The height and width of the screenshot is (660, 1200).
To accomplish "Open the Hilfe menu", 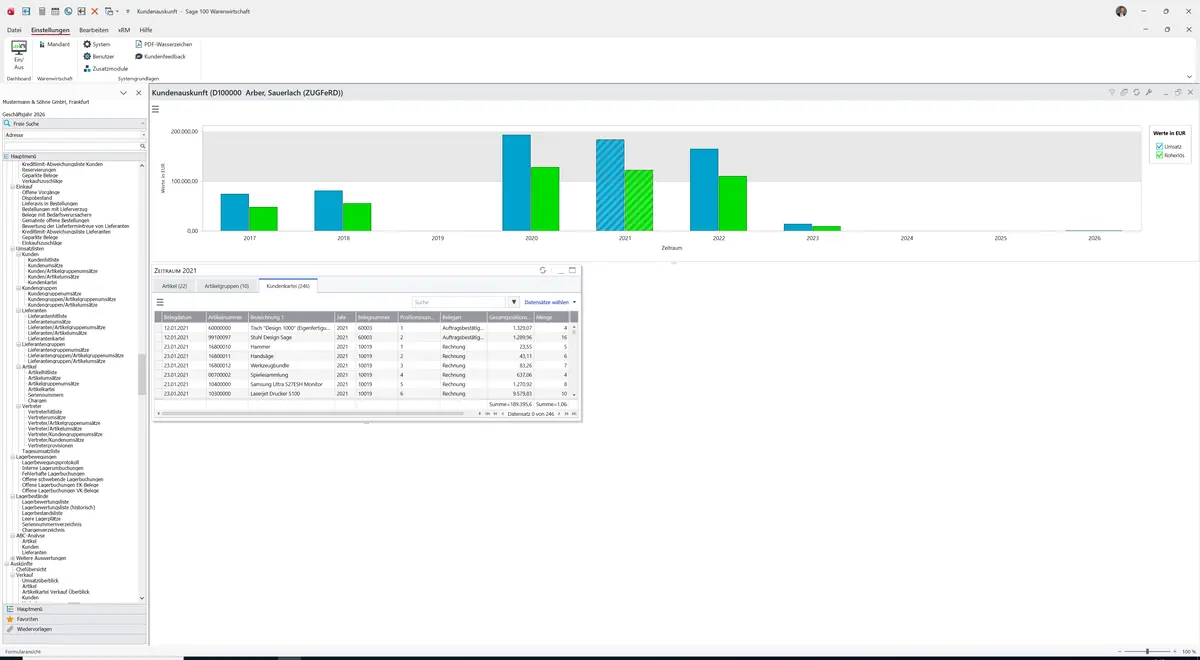I will (146, 30).
